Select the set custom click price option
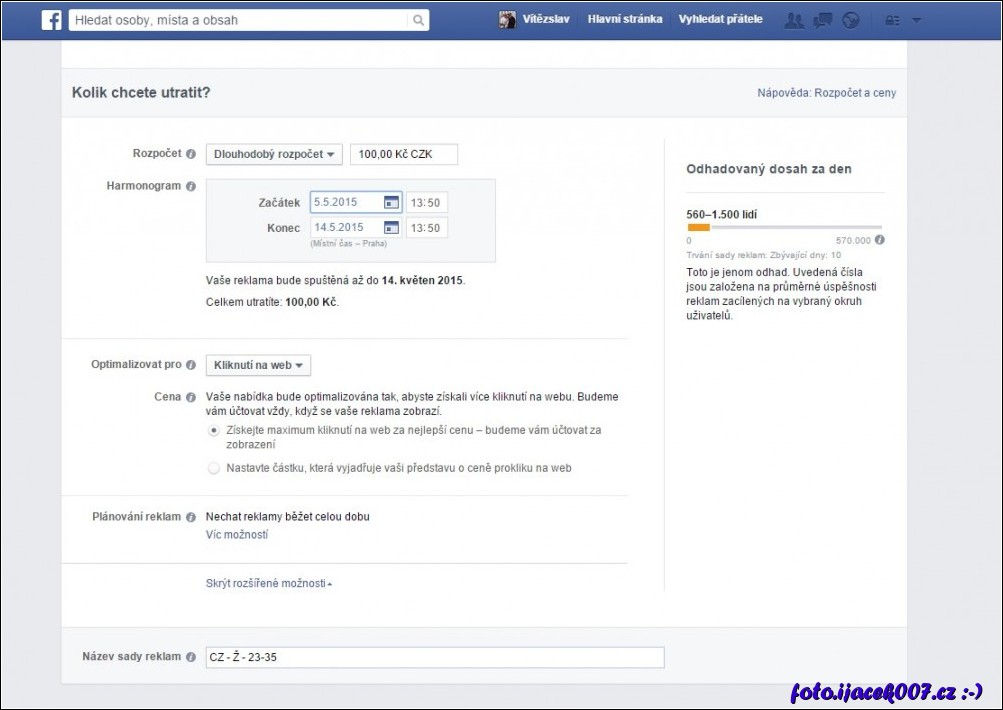The image size is (1003, 710). click(x=213, y=468)
